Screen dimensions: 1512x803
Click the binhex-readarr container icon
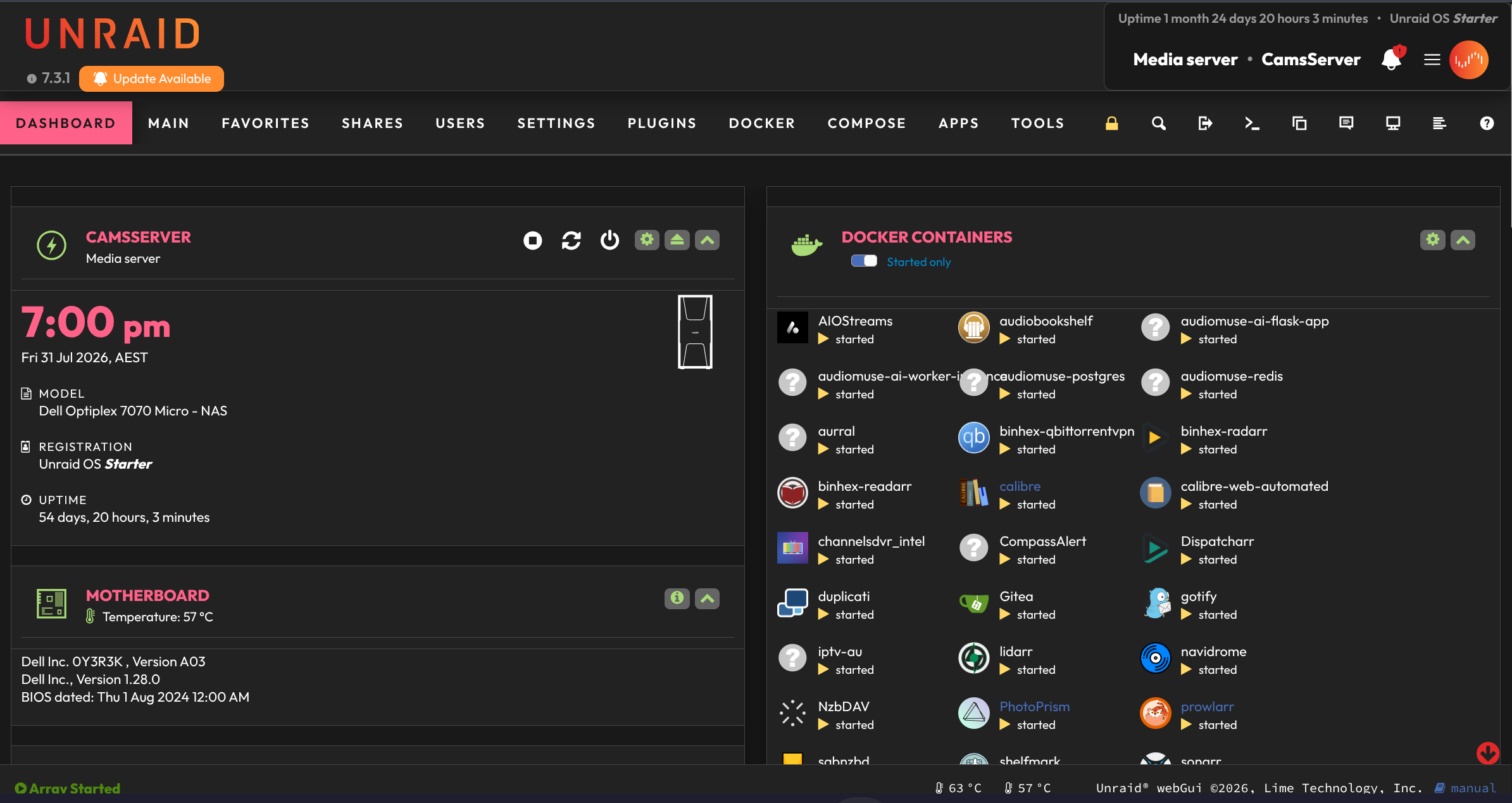792,493
